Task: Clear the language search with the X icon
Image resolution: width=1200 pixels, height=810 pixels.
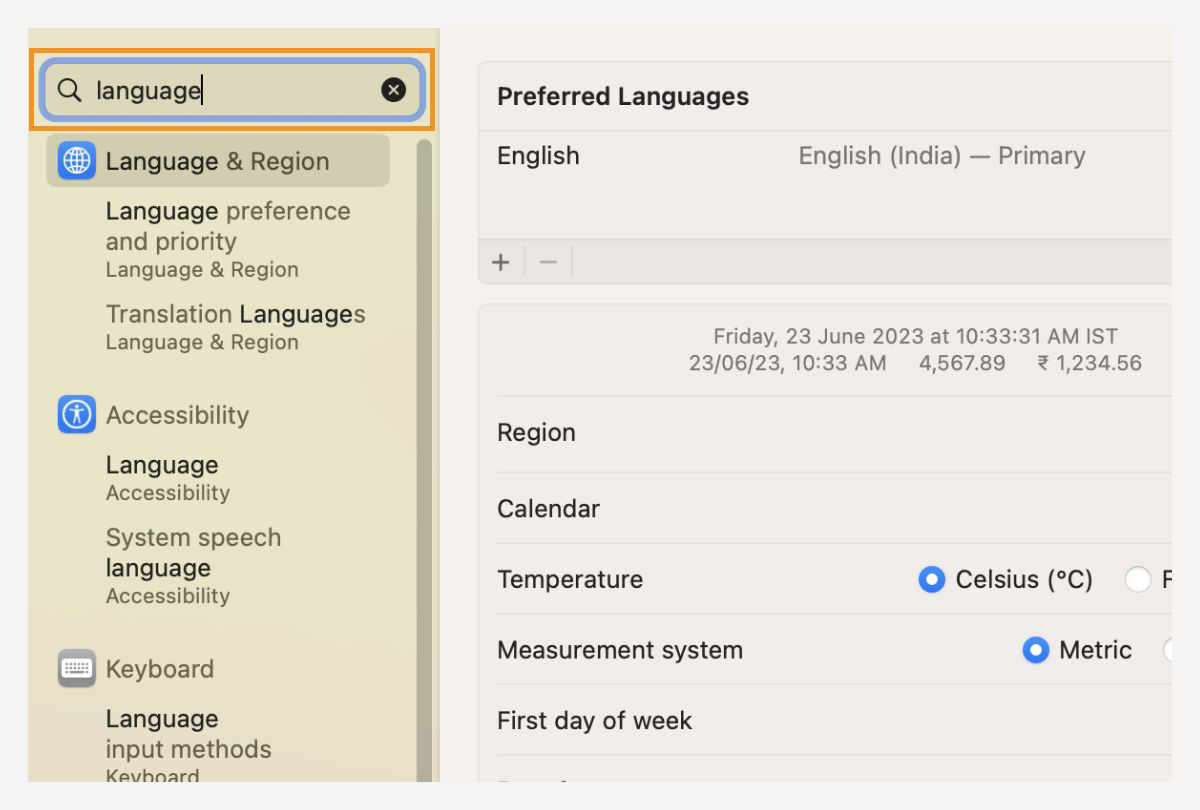Action: (x=394, y=90)
